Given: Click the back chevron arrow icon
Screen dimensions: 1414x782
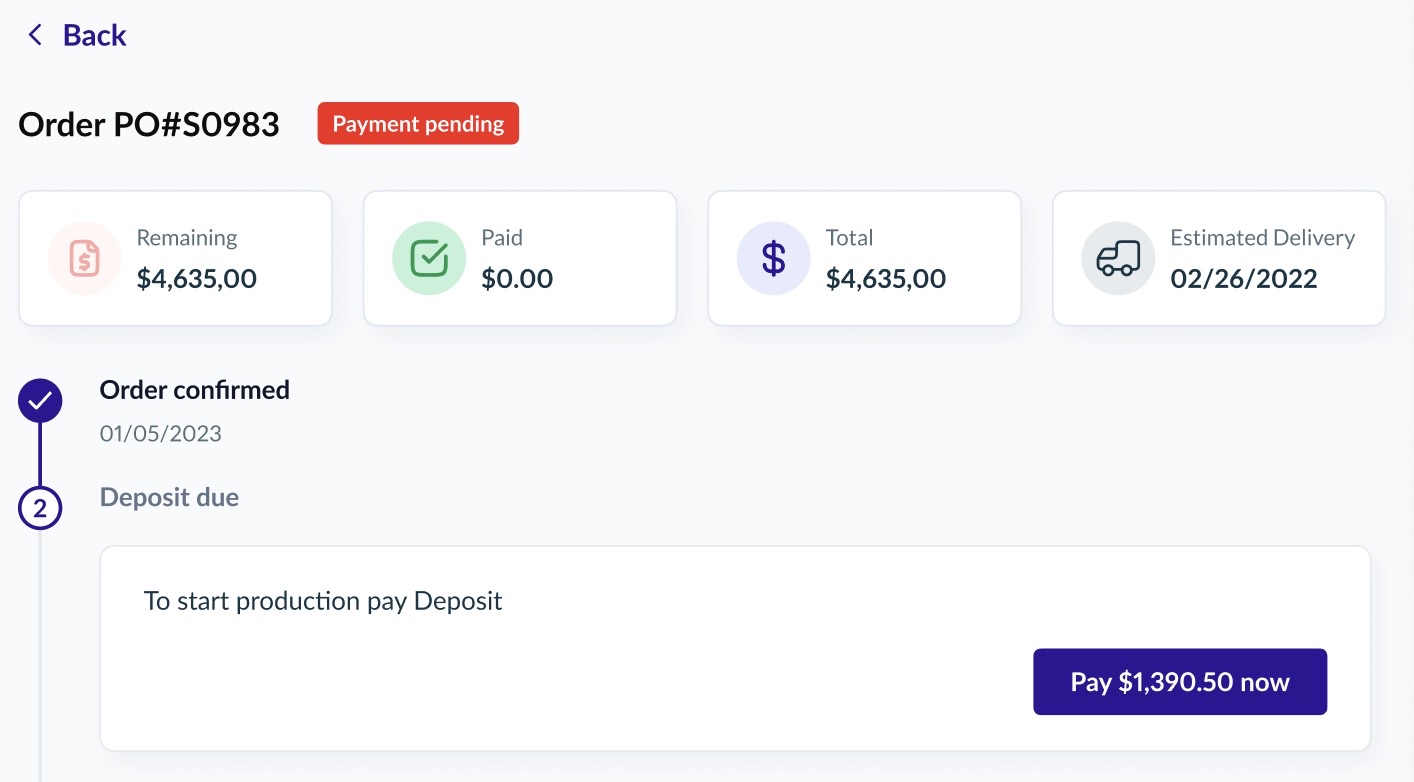Looking at the screenshot, I should (35, 34).
